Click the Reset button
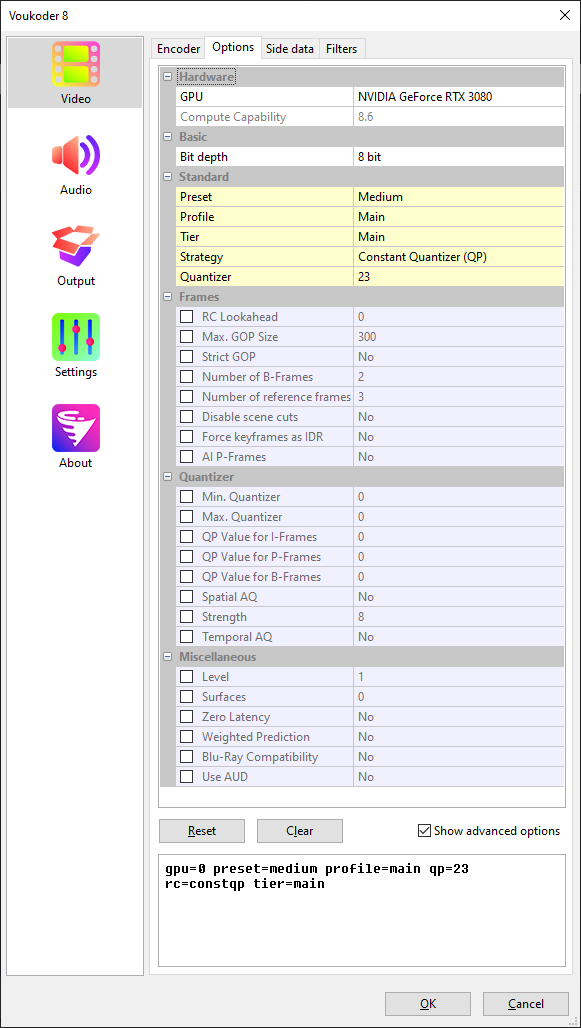 pyautogui.click(x=202, y=831)
